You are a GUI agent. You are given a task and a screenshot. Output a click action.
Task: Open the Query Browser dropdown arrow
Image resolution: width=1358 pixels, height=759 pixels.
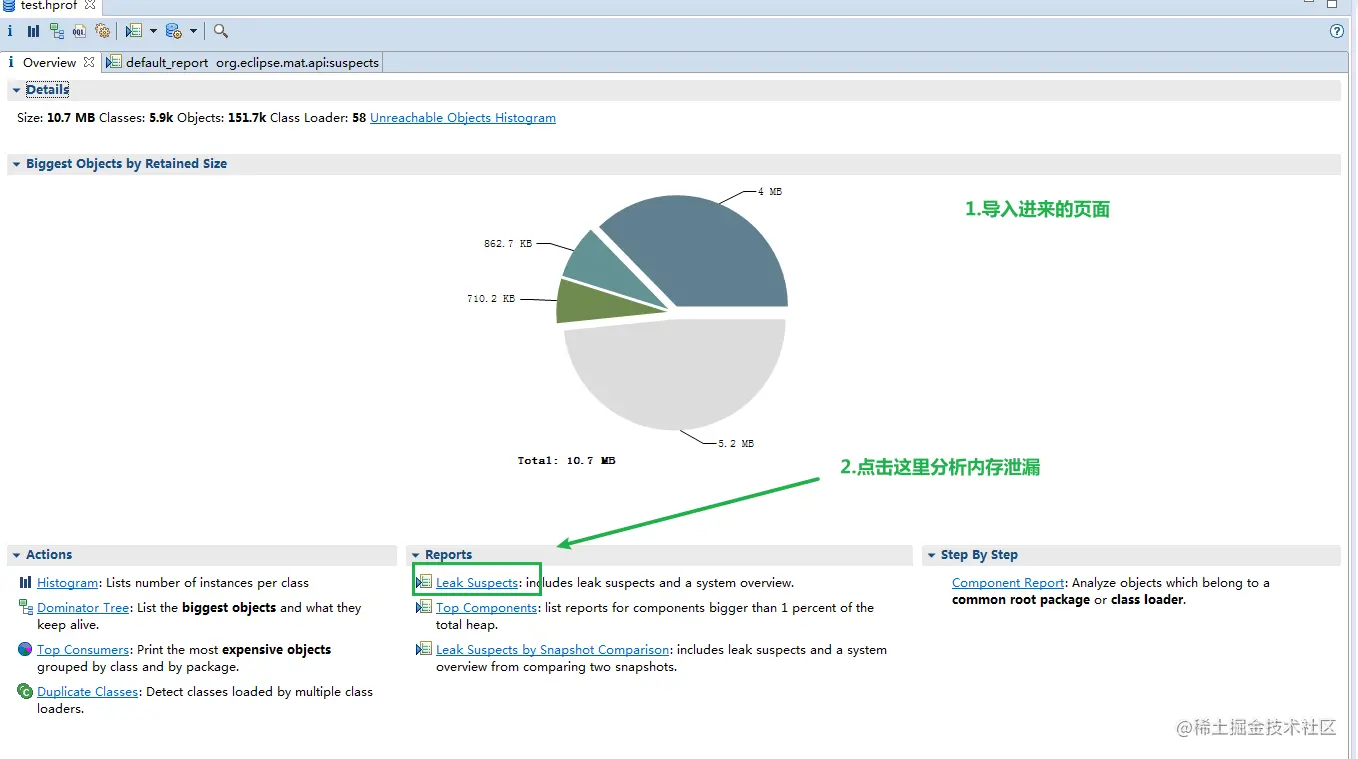click(193, 31)
